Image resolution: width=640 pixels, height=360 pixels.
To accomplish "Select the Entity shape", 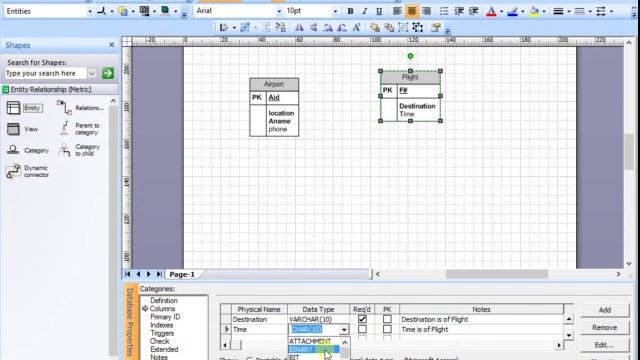I will (25, 108).
